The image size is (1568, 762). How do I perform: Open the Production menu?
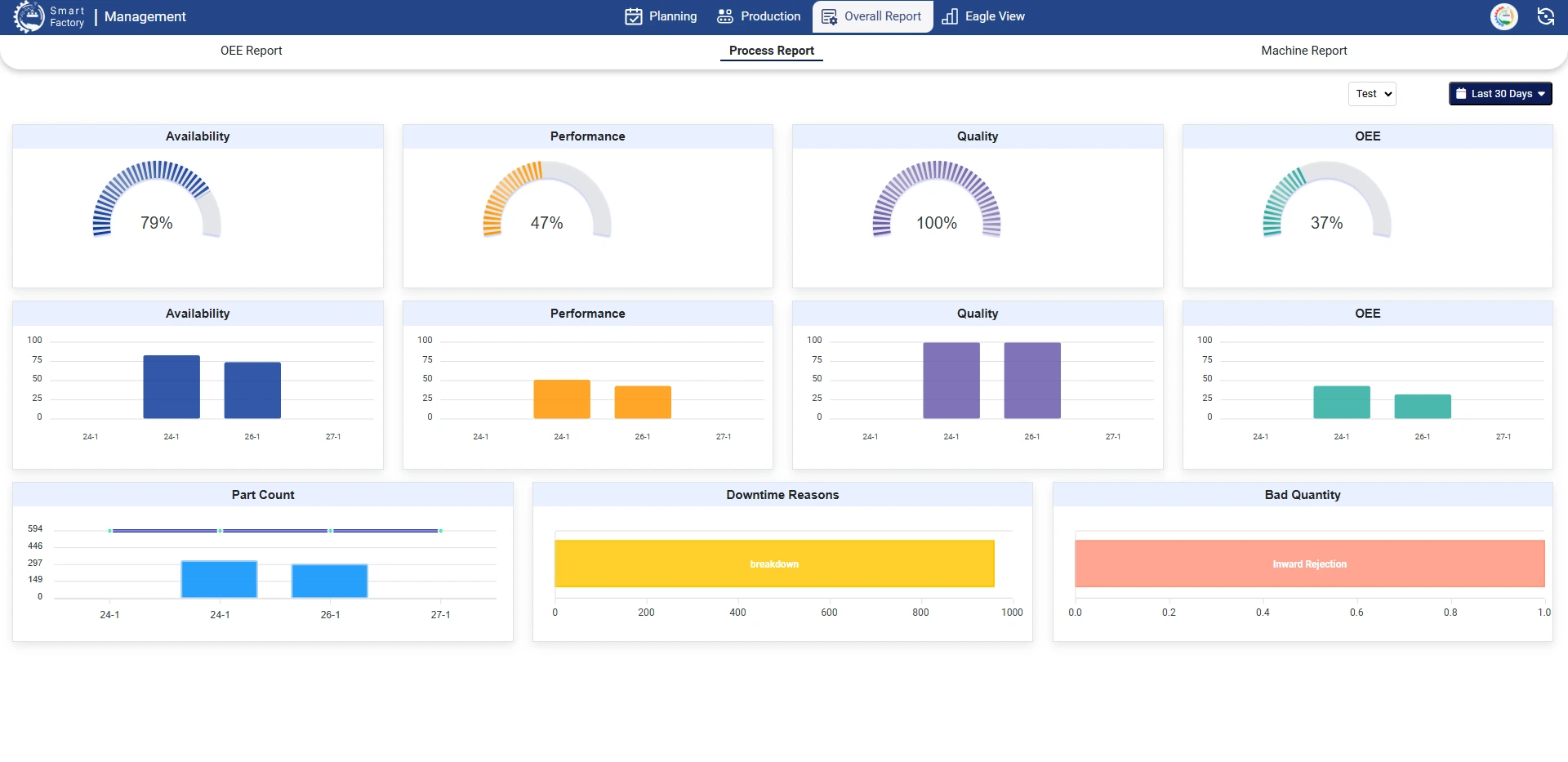[x=759, y=16]
